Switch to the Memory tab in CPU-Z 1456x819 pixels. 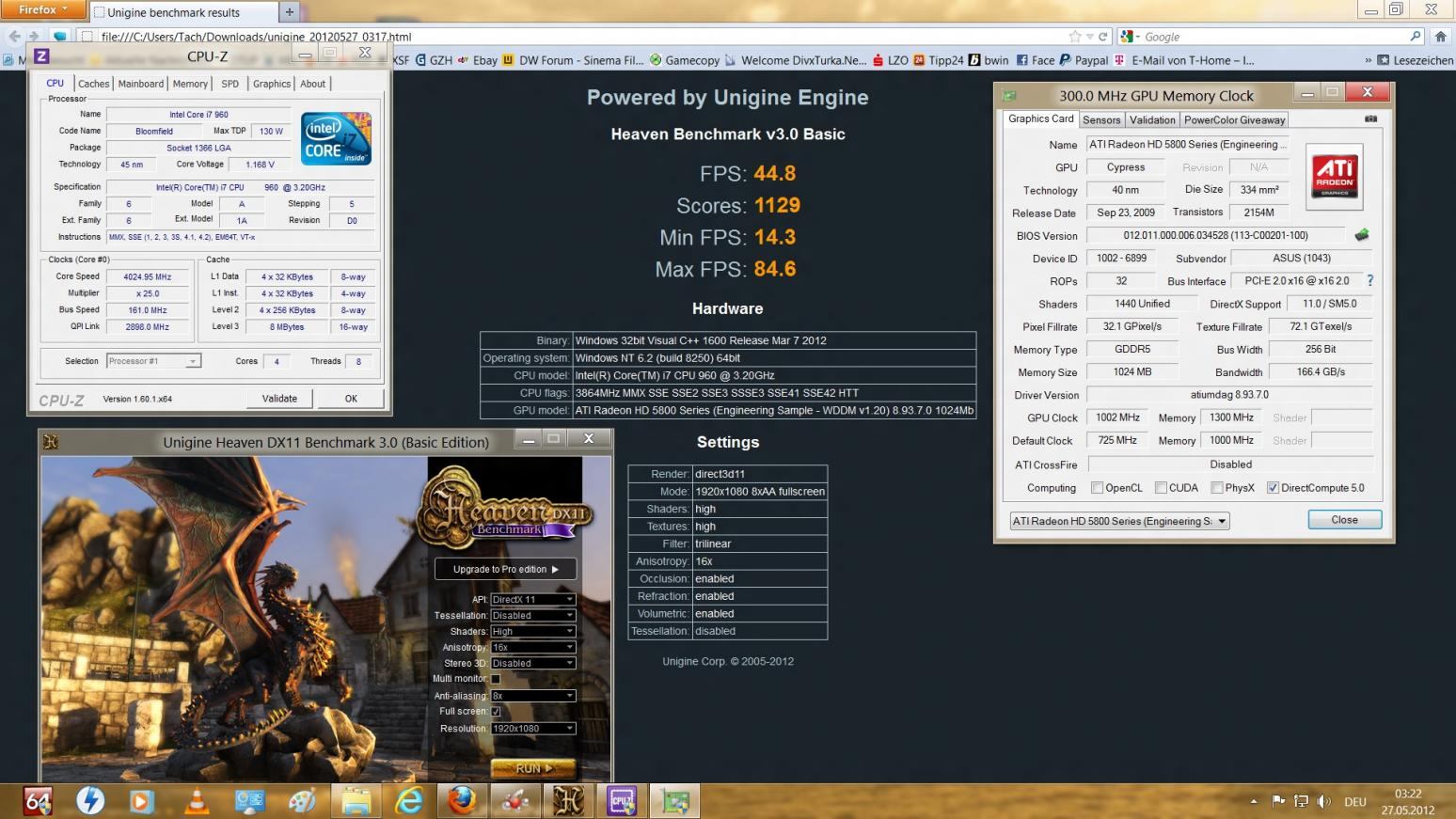[190, 84]
